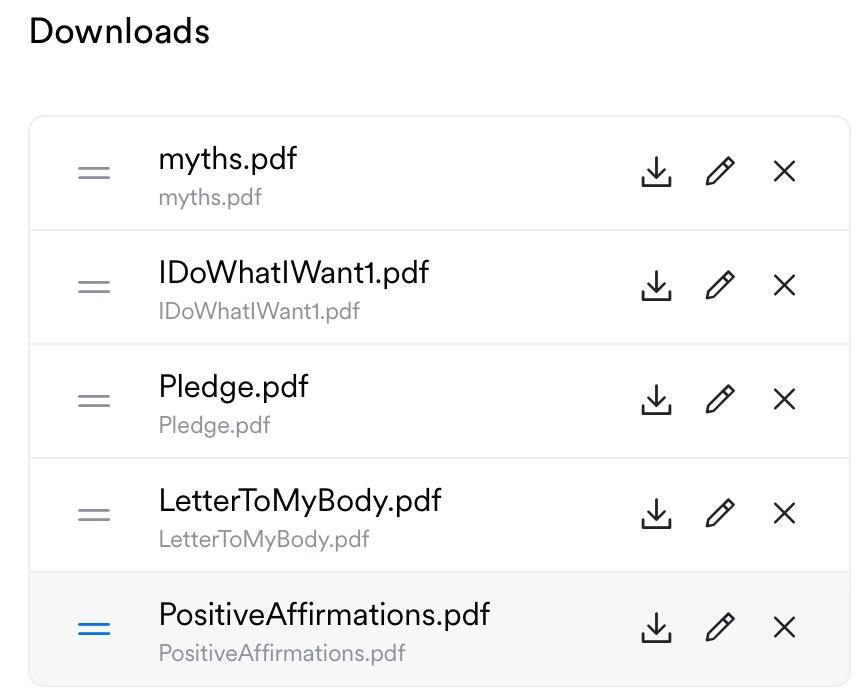The image size is (864, 696).
Task: Delete the IDoWhatIWant1.pdf entry
Action: [785, 287]
